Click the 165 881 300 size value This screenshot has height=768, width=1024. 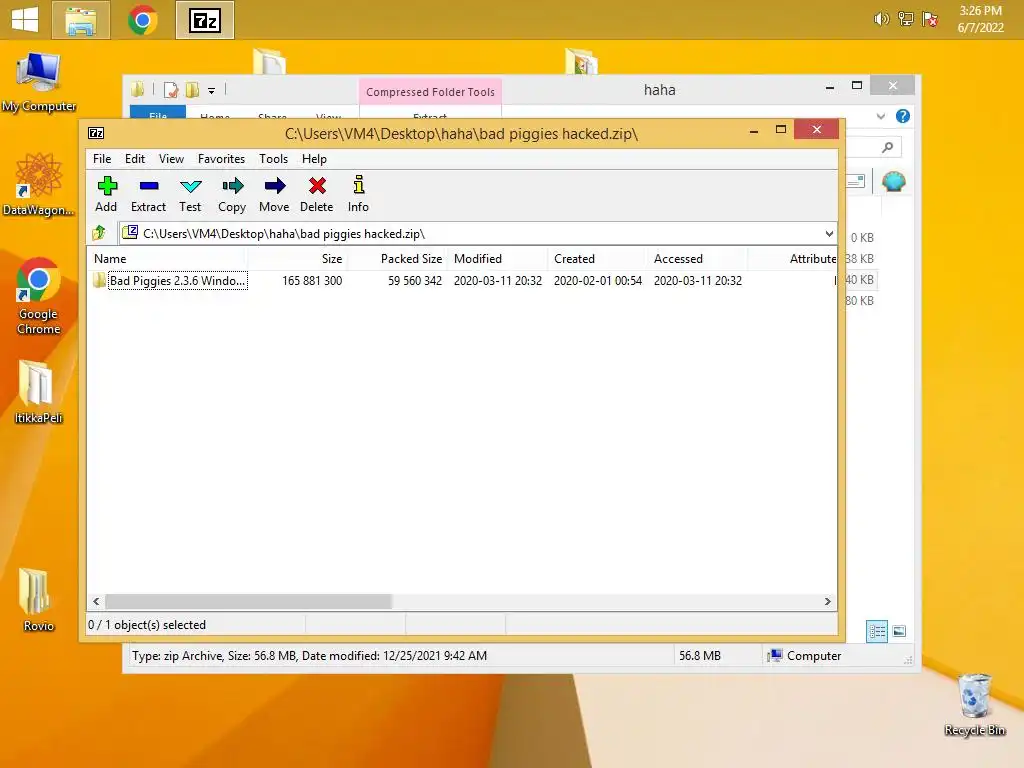(312, 281)
